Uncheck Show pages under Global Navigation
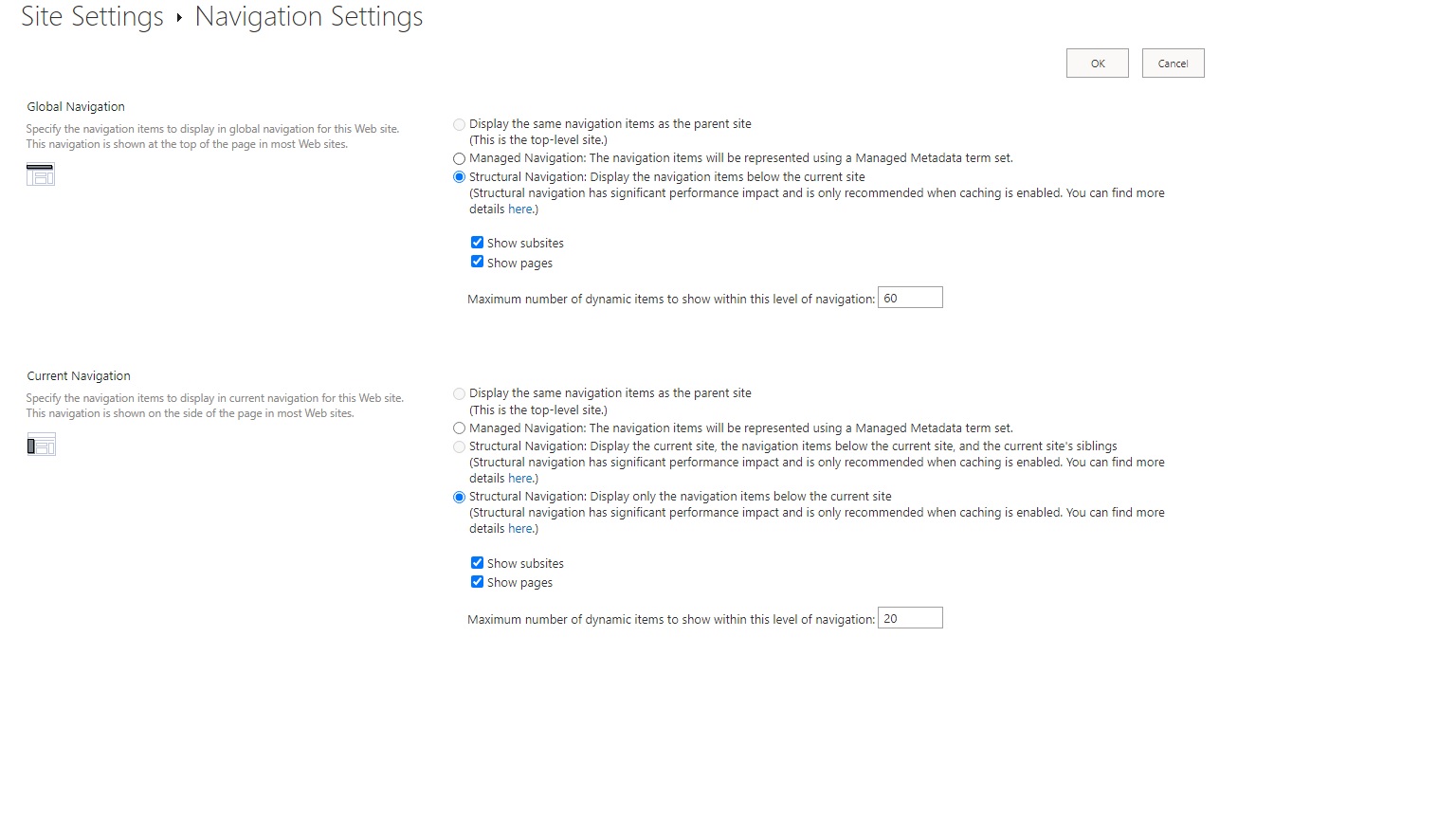The width and height of the screenshot is (1456, 819). point(477,262)
